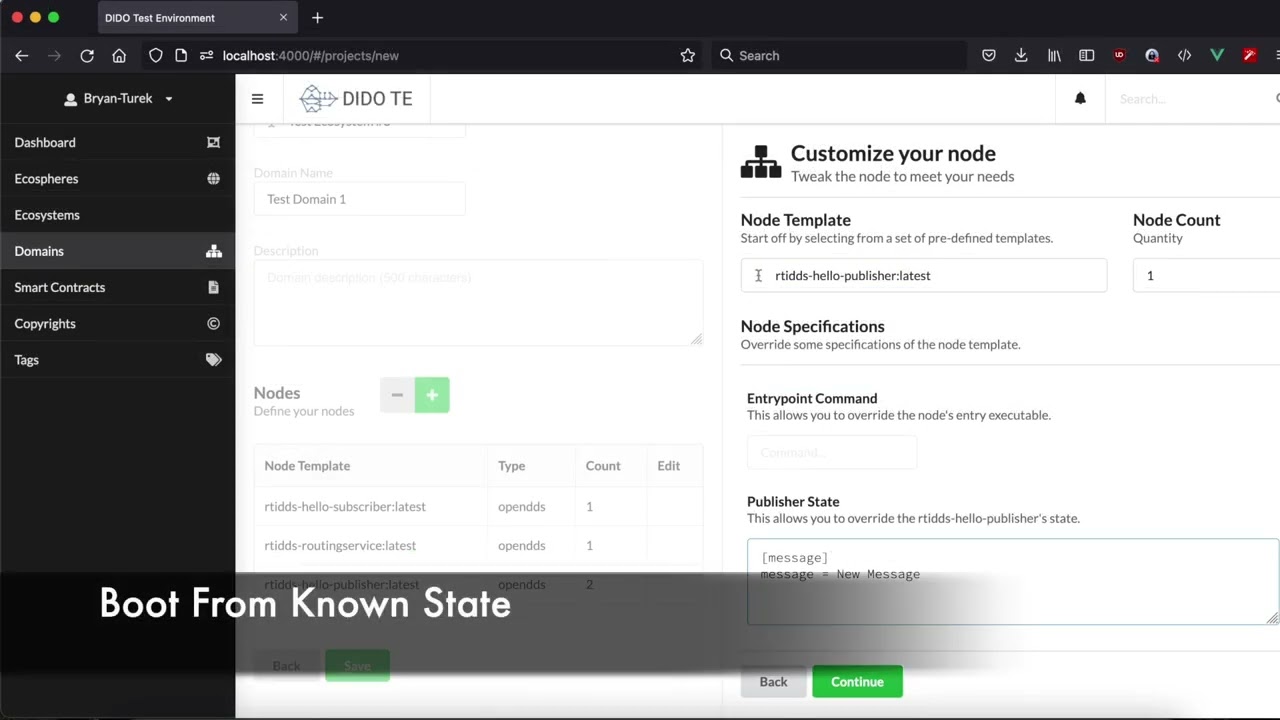This screenshot has height=720, width=1280.
Task: Open the uBlock Origin extension
Action: coord(1119,56)
